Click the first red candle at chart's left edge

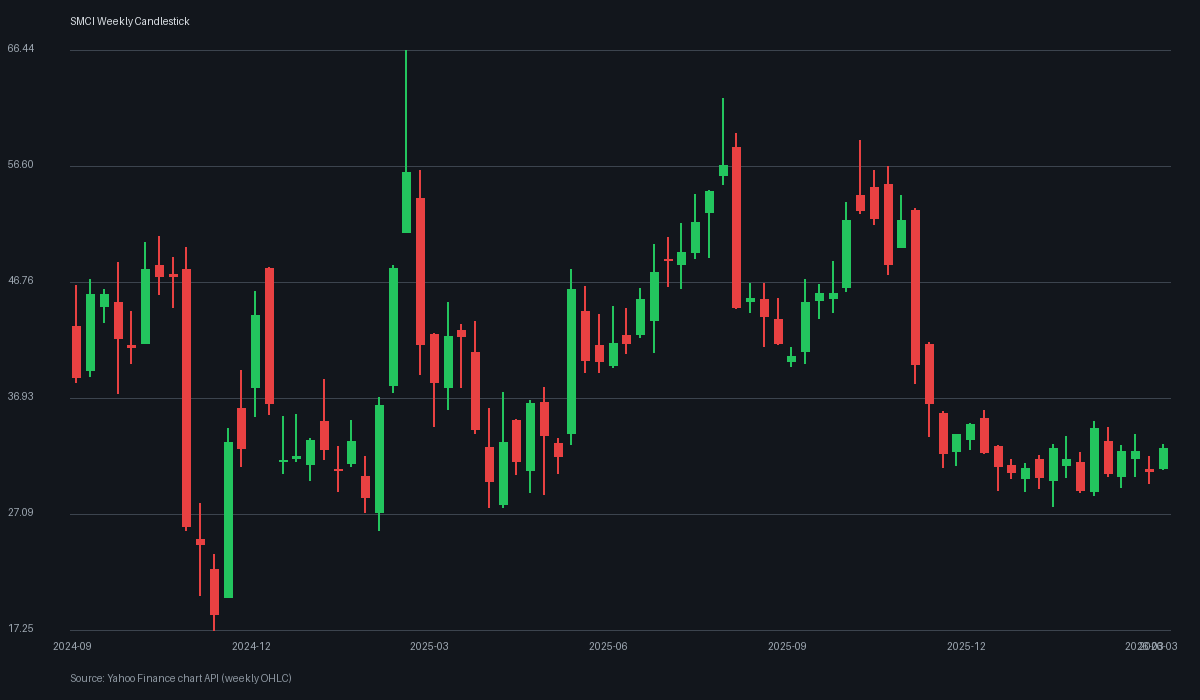76,351
